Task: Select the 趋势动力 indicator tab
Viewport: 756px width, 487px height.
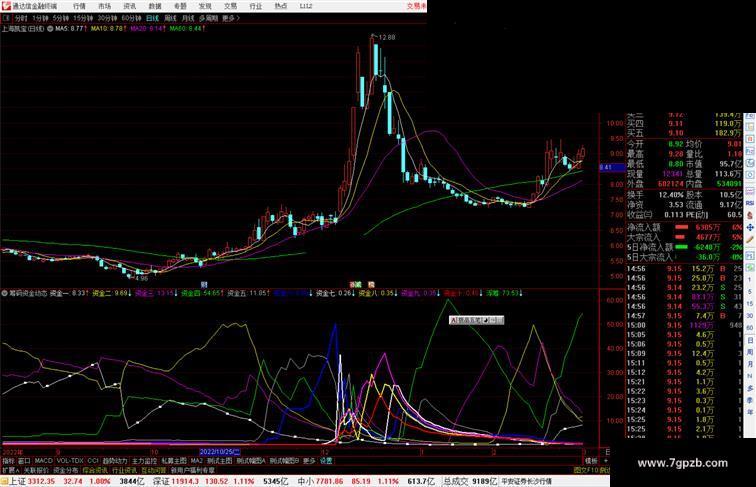Action: [x=115, y=461]
